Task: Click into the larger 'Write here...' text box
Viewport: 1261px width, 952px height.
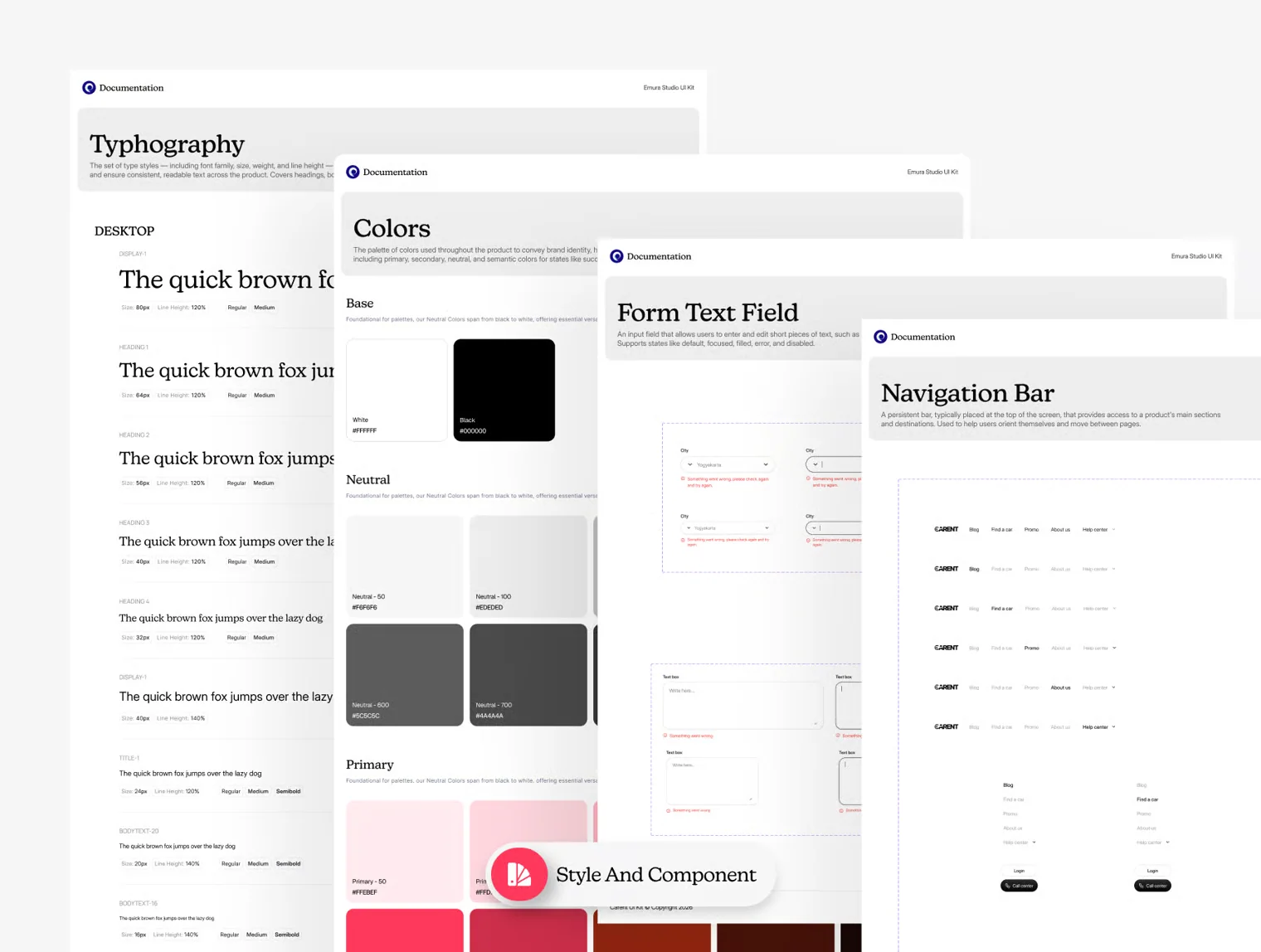Action: pos(743,706)
